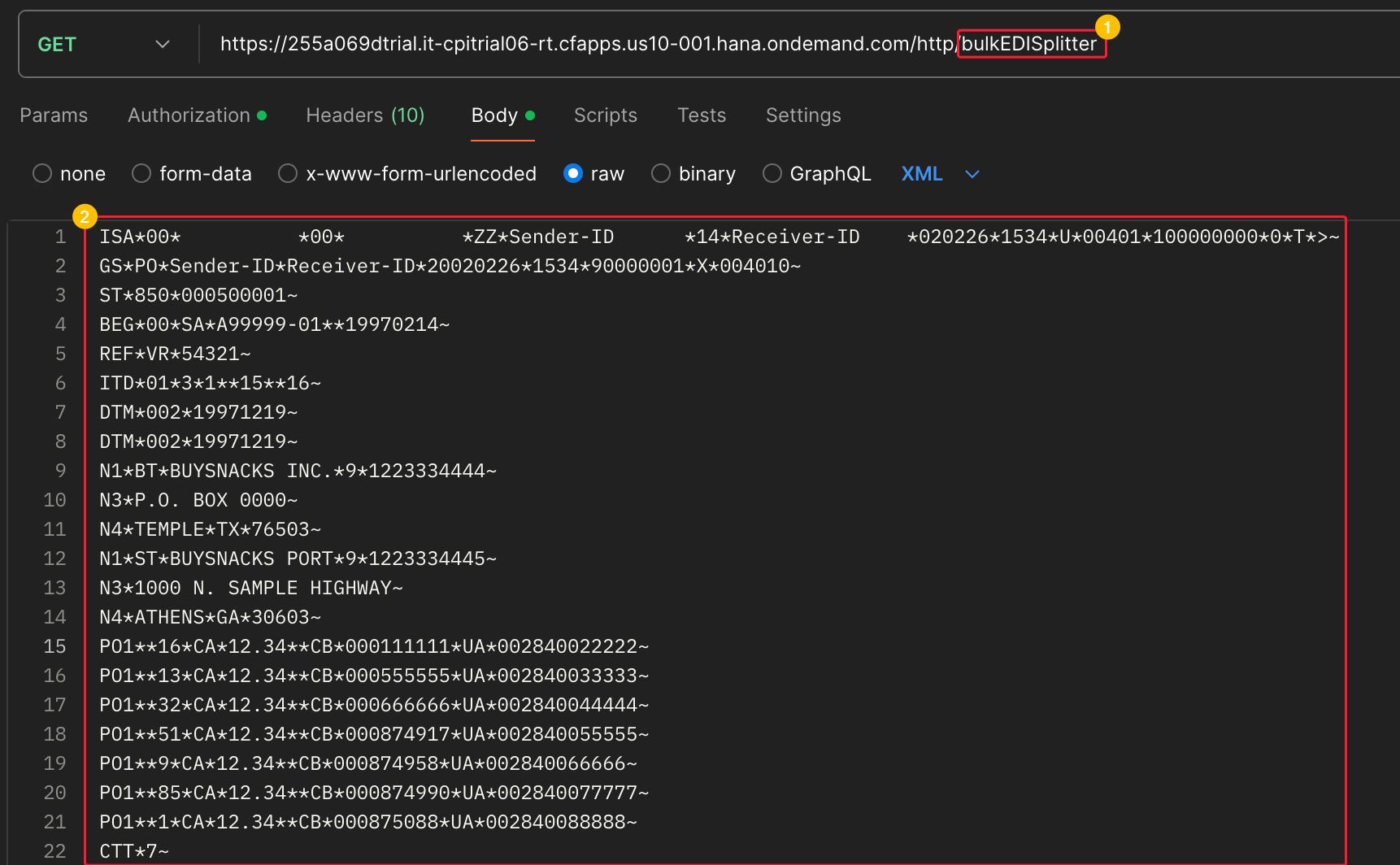Image resolution: width=1400 pixels, height=865 pixels.
Task: Switch to the Params tab
Action: click(54, 115)
